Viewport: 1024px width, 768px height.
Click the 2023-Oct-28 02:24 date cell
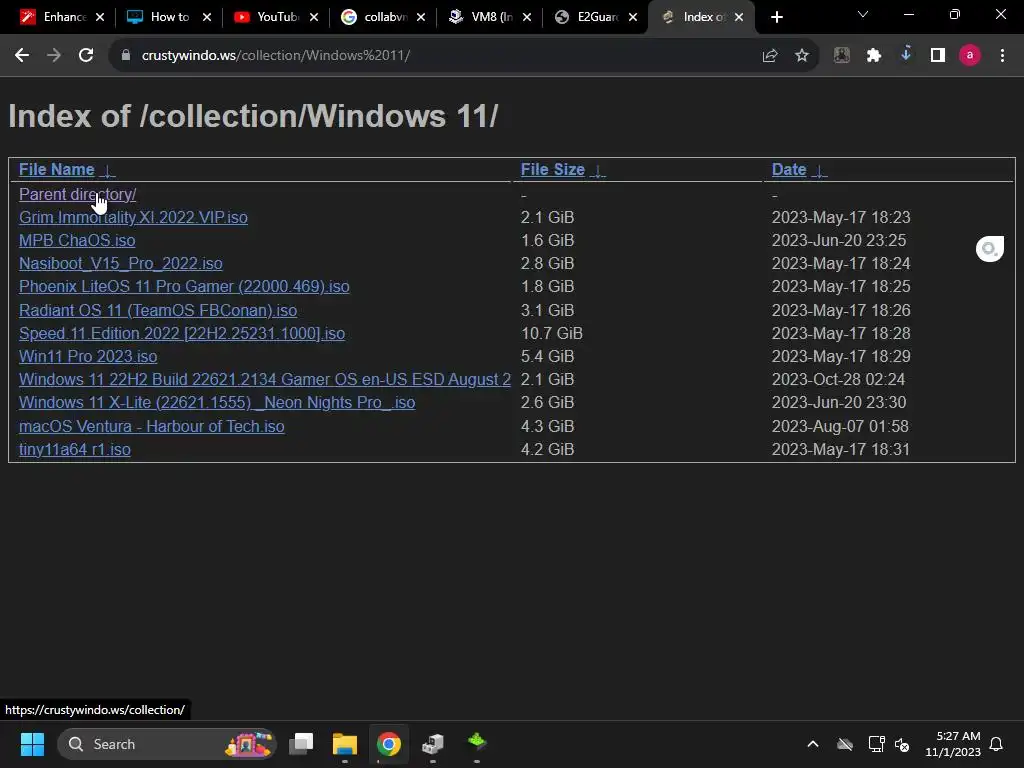[839, 379]
